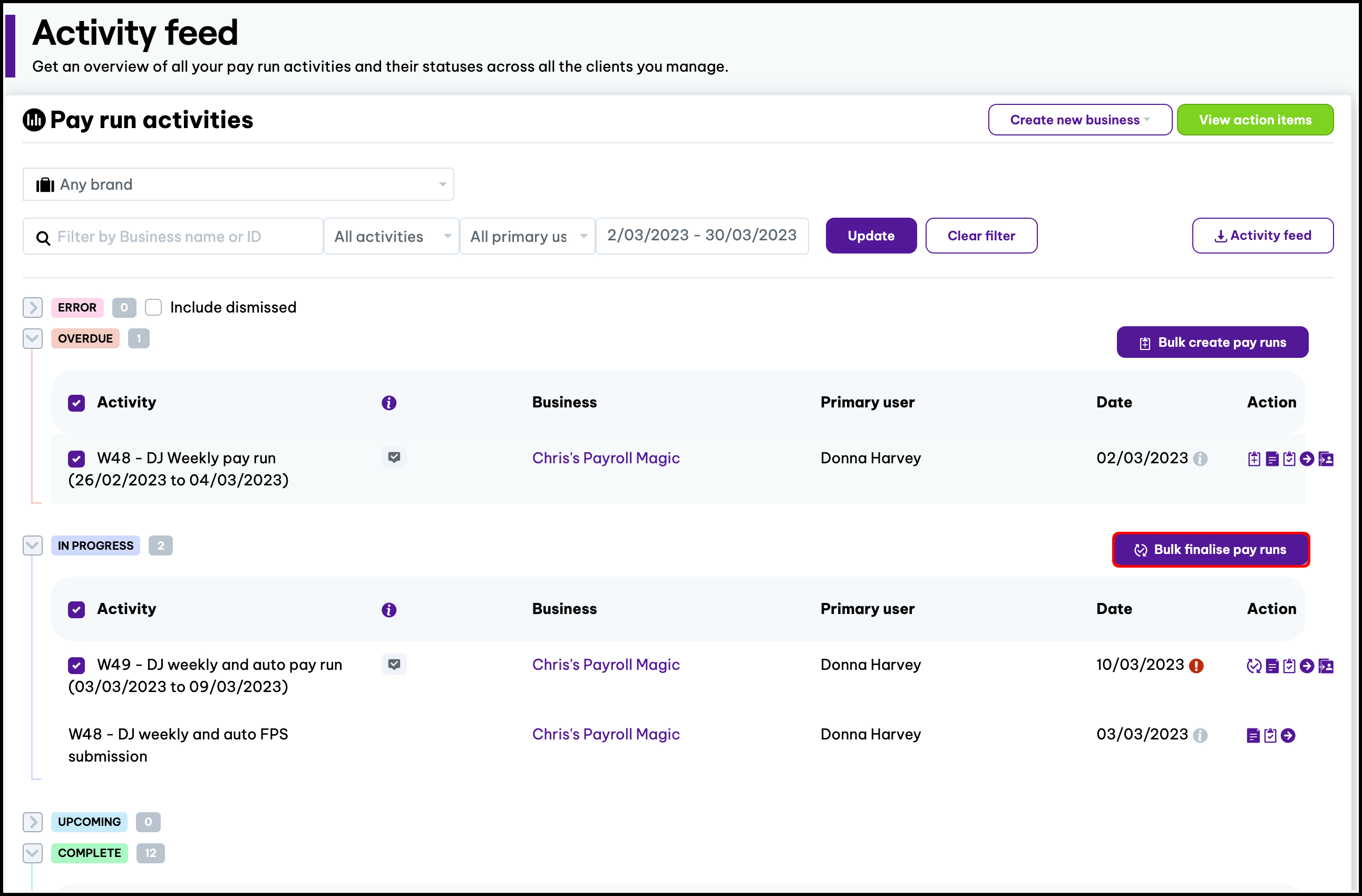
Task: Click clipboard-check icon in FPS submission row
Action: click(1270, 736)
